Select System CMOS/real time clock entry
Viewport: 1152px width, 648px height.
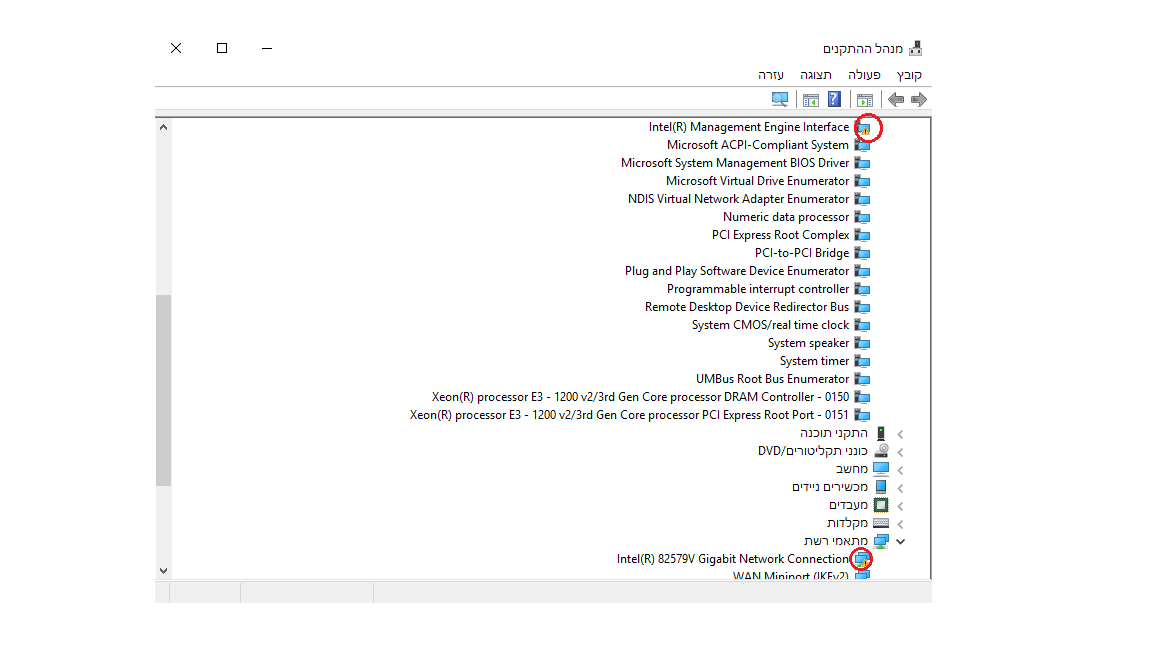pos(770,325)
